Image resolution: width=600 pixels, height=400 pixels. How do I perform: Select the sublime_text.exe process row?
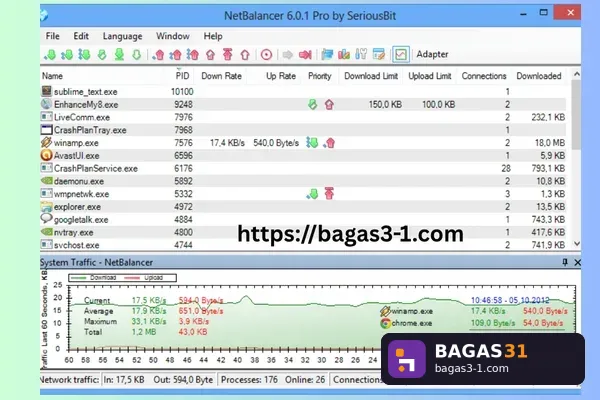[x=303, y=92]
